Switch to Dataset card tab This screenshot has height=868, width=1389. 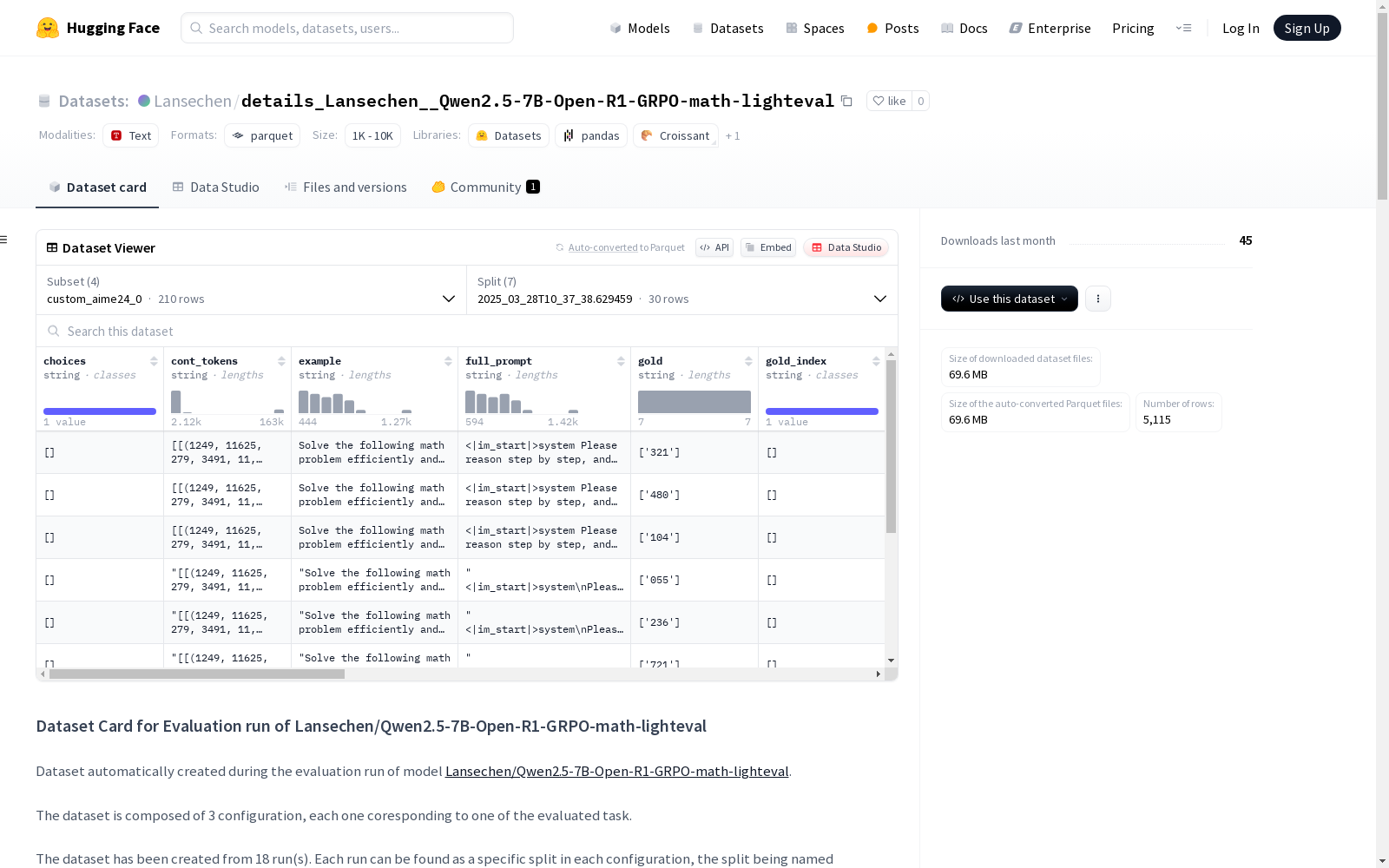pos(97,187)
